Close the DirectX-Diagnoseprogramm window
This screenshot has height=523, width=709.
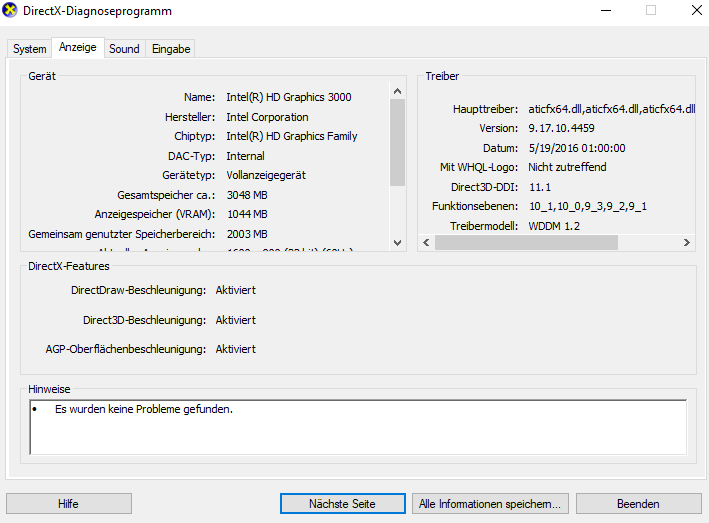[697, 10]
